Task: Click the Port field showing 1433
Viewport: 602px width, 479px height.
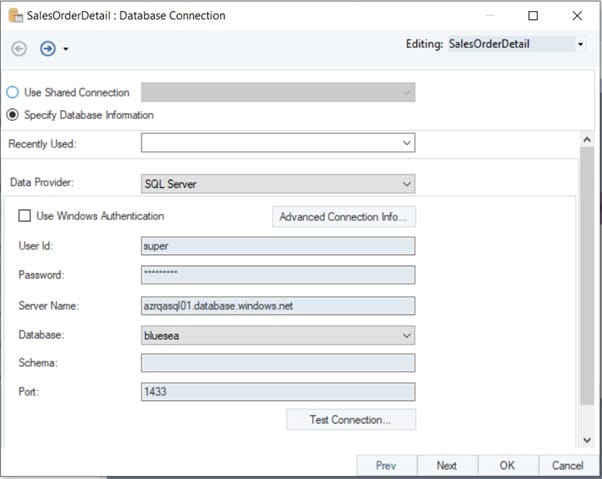Action: tap(278, 392)
